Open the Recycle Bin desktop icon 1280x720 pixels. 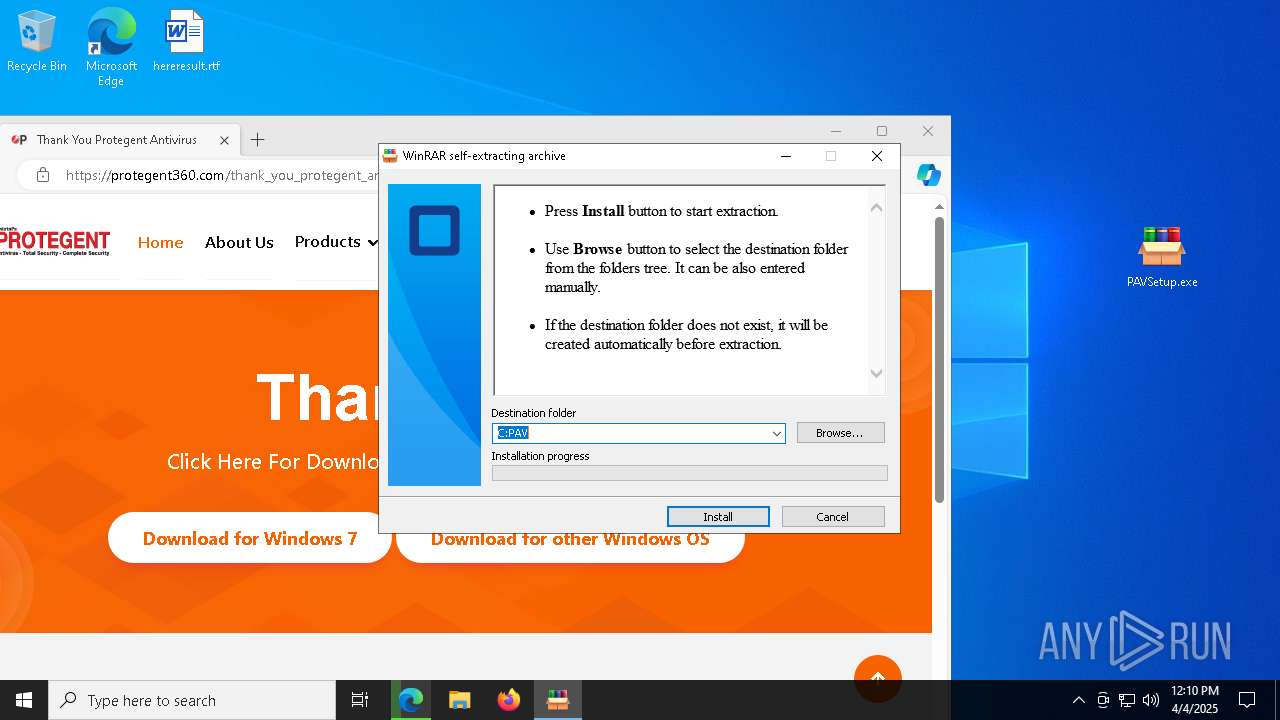(37, 40)
